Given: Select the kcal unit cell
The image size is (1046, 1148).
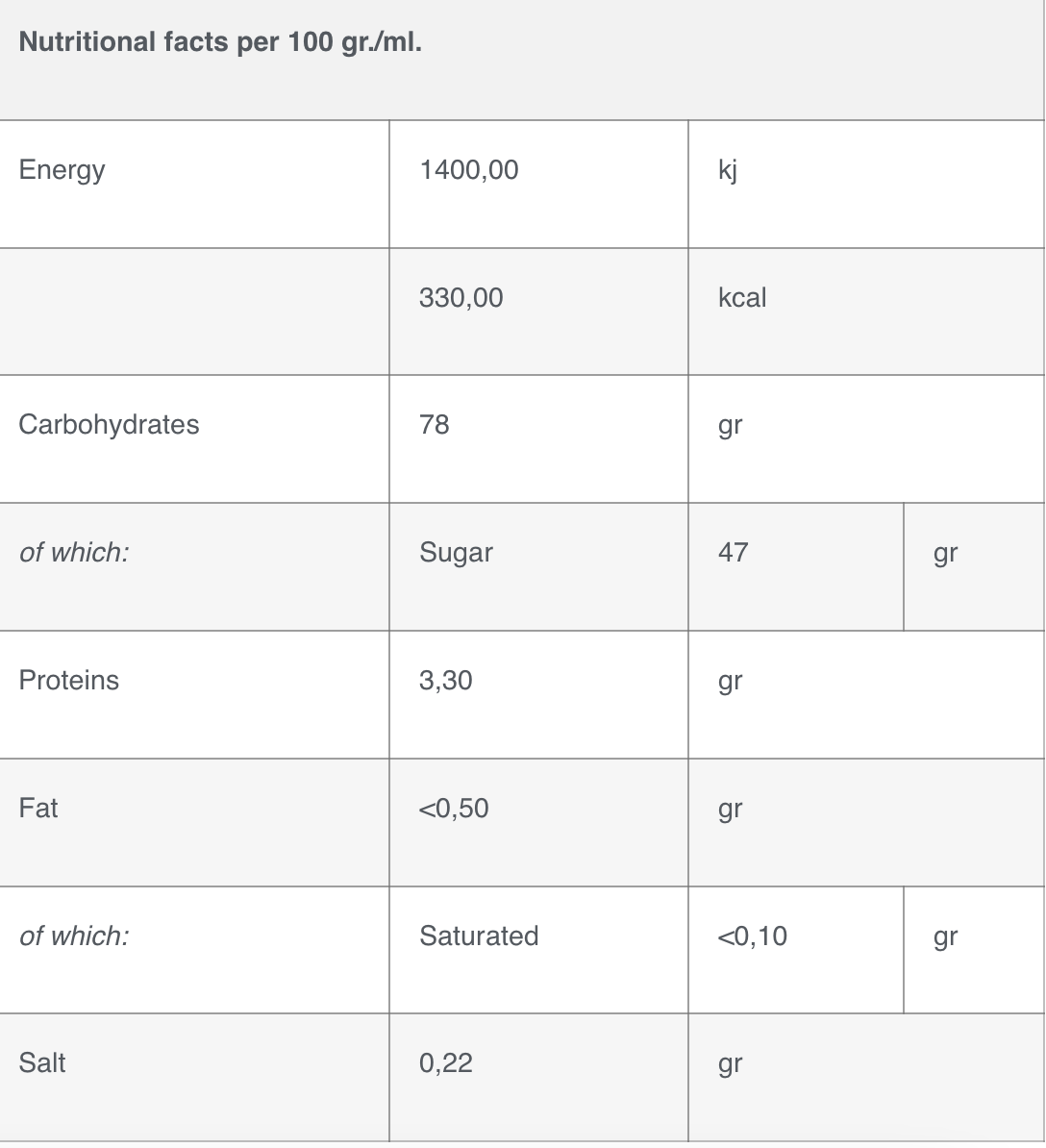Looking at the screenshot, I should click(742, 297).
